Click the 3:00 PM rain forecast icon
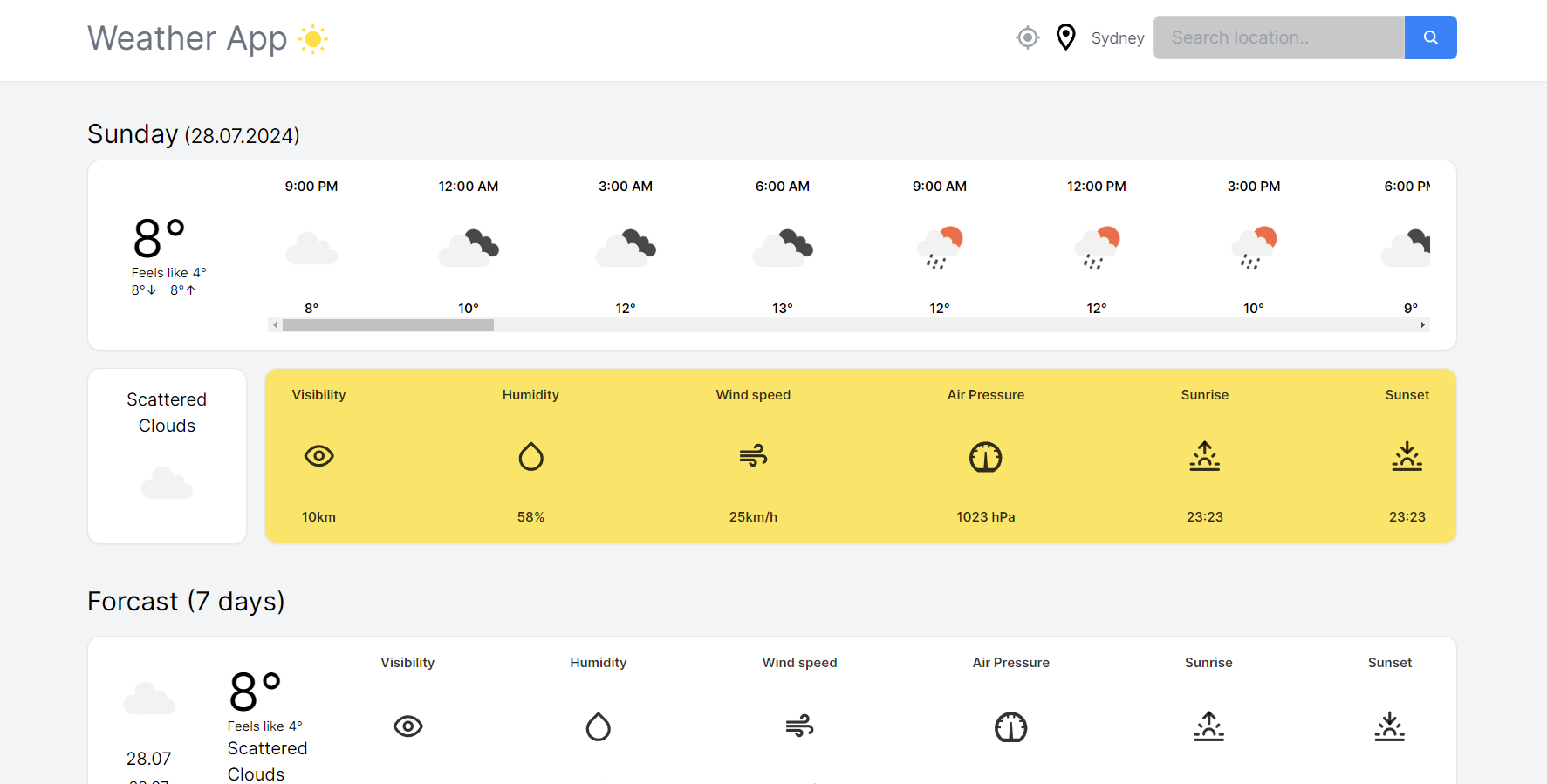Image resolution: width=1547 pixels, height=784 pixels. (1254, 248)
